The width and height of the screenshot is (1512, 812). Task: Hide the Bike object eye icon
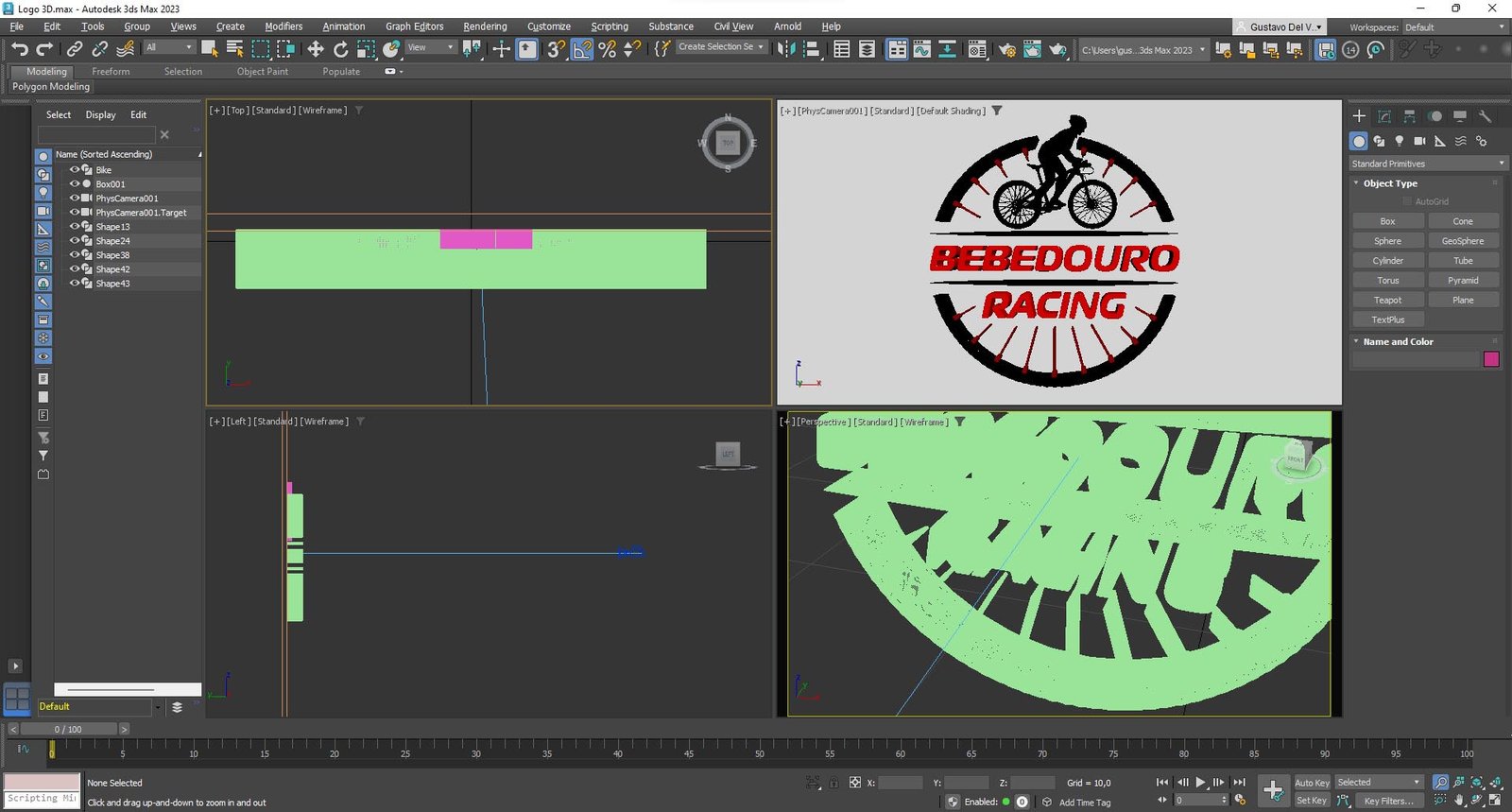pyautogui.click(x=75, y=170)
